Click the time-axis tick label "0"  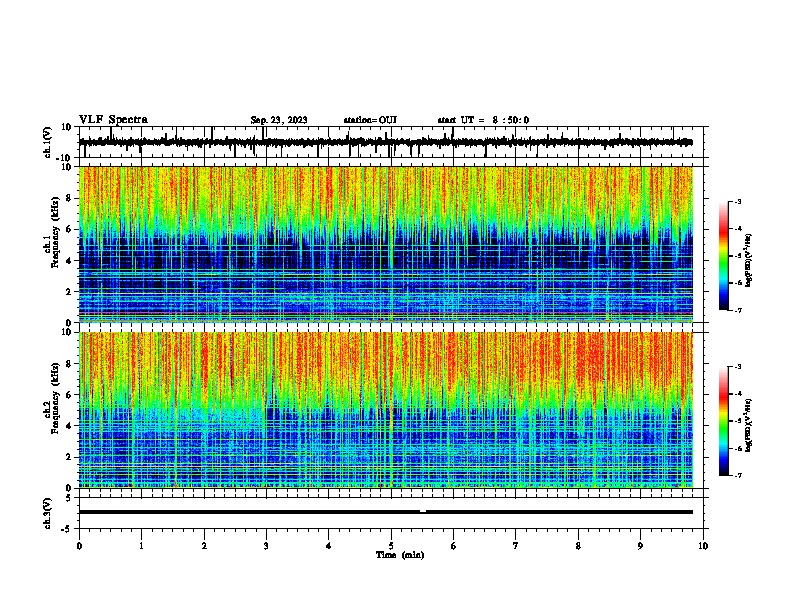[79, 546]
